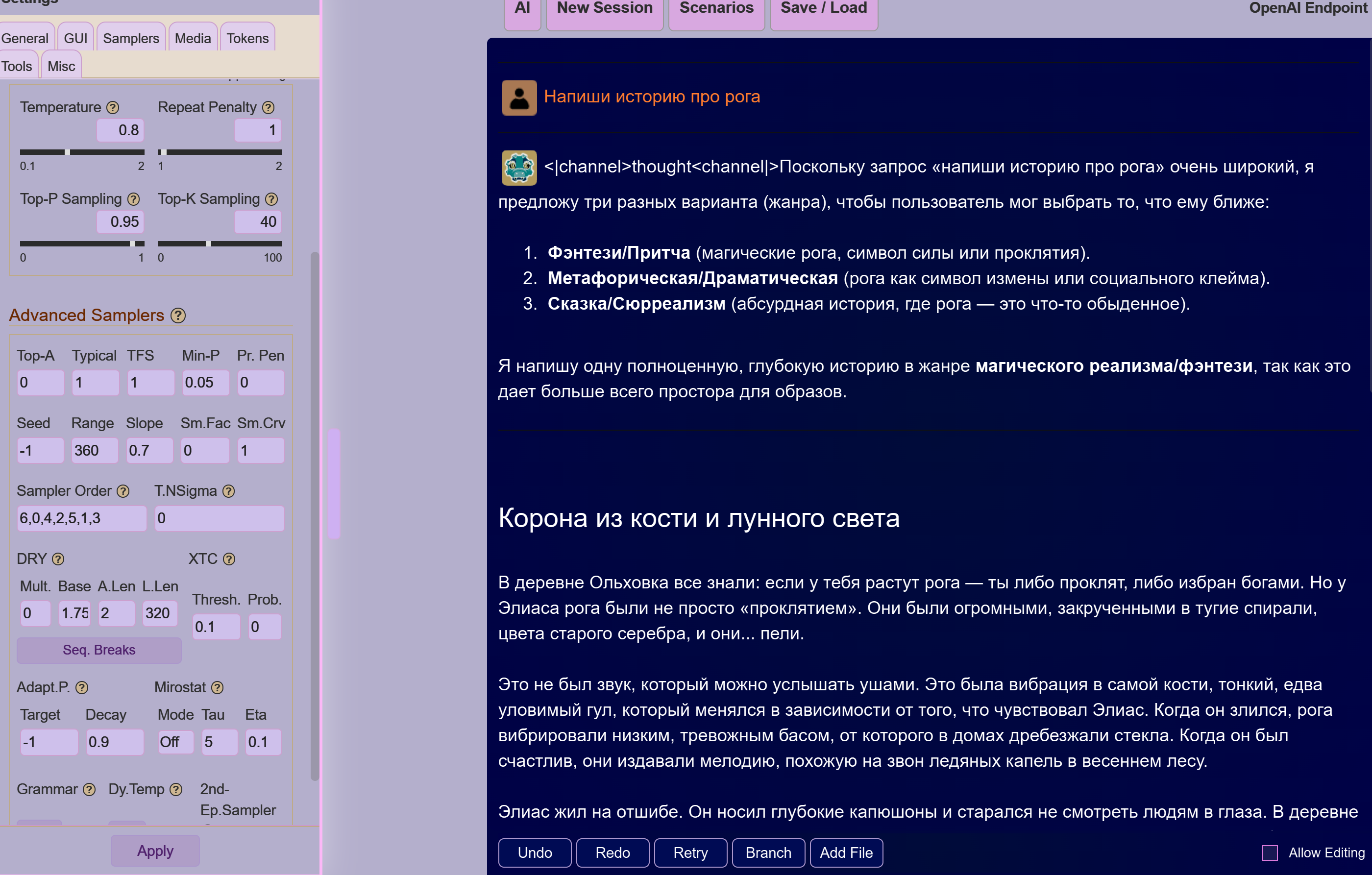Open the Tokens tab
This screenshot has width=1372, height=875.
pos(247,38)
